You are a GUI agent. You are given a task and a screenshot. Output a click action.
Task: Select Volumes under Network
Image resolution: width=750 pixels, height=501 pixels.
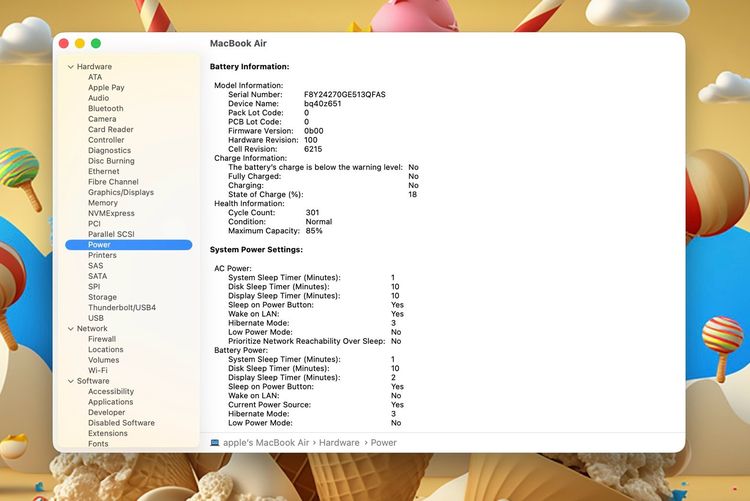103,360
